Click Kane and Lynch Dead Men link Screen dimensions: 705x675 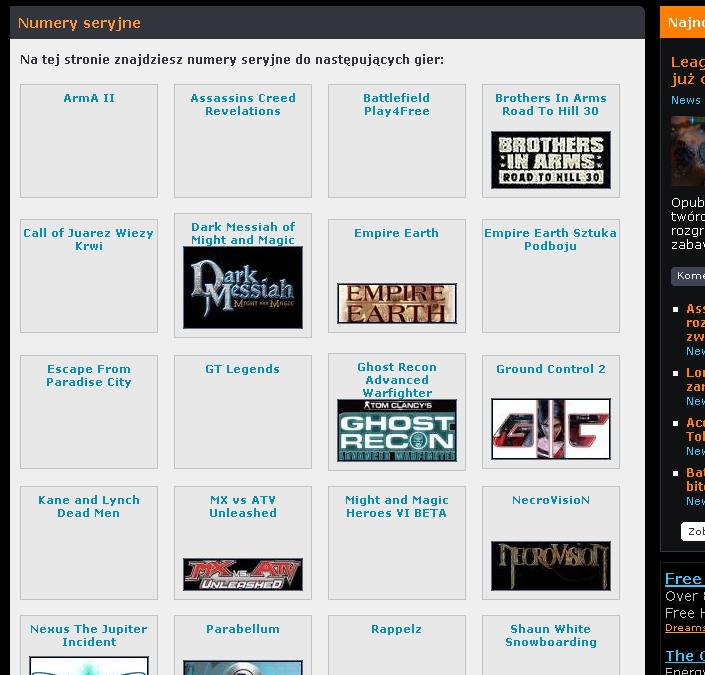click(x=89, y=507)
